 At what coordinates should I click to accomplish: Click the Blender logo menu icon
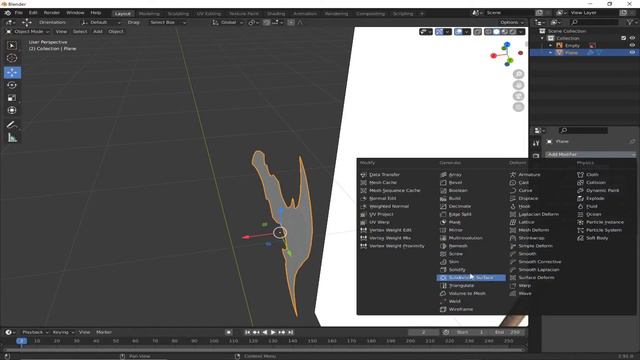click(7, 13)
